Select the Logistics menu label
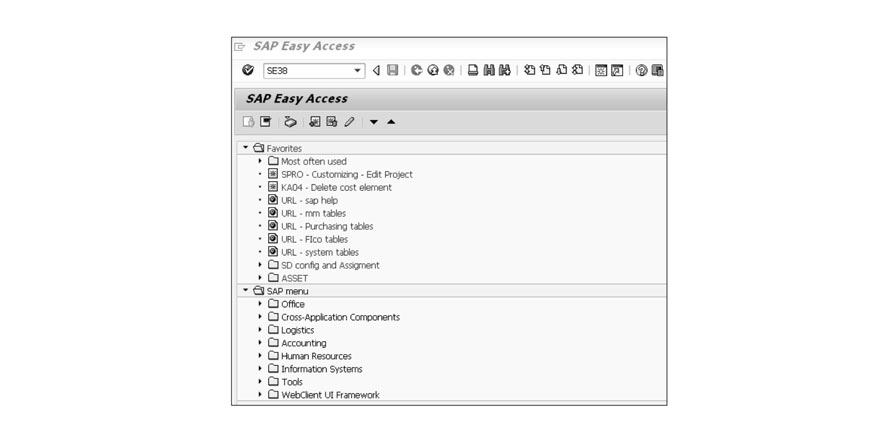890x440 pixels. (297, 330)
